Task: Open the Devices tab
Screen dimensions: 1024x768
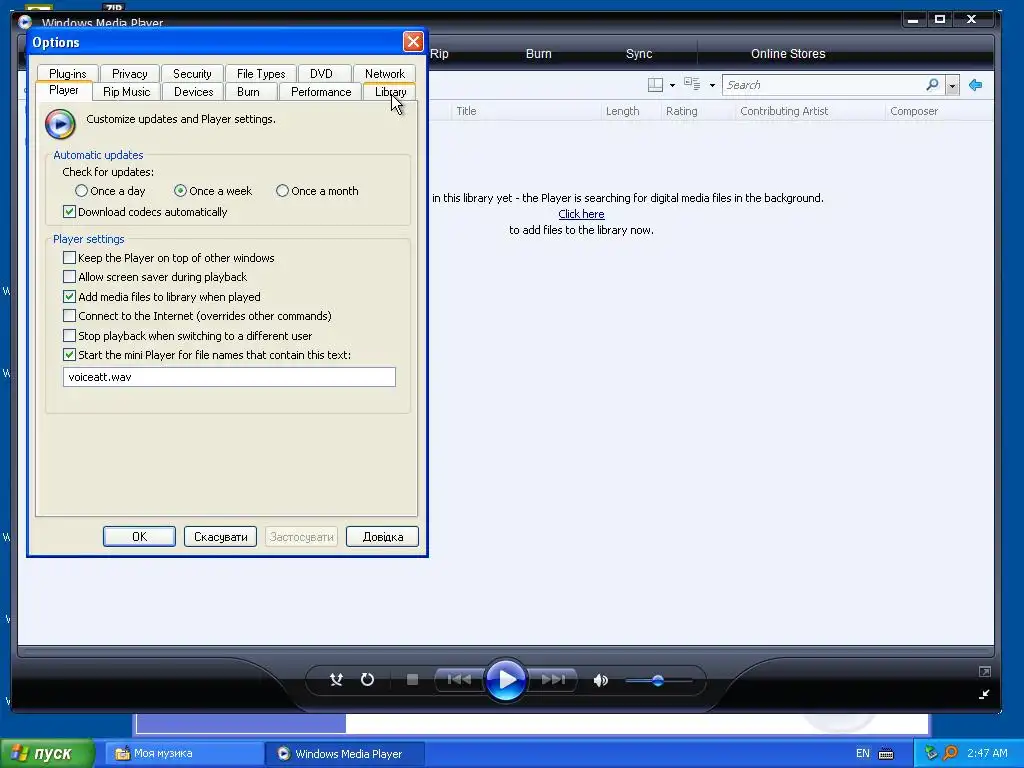Action: click(x=193, y=92)
